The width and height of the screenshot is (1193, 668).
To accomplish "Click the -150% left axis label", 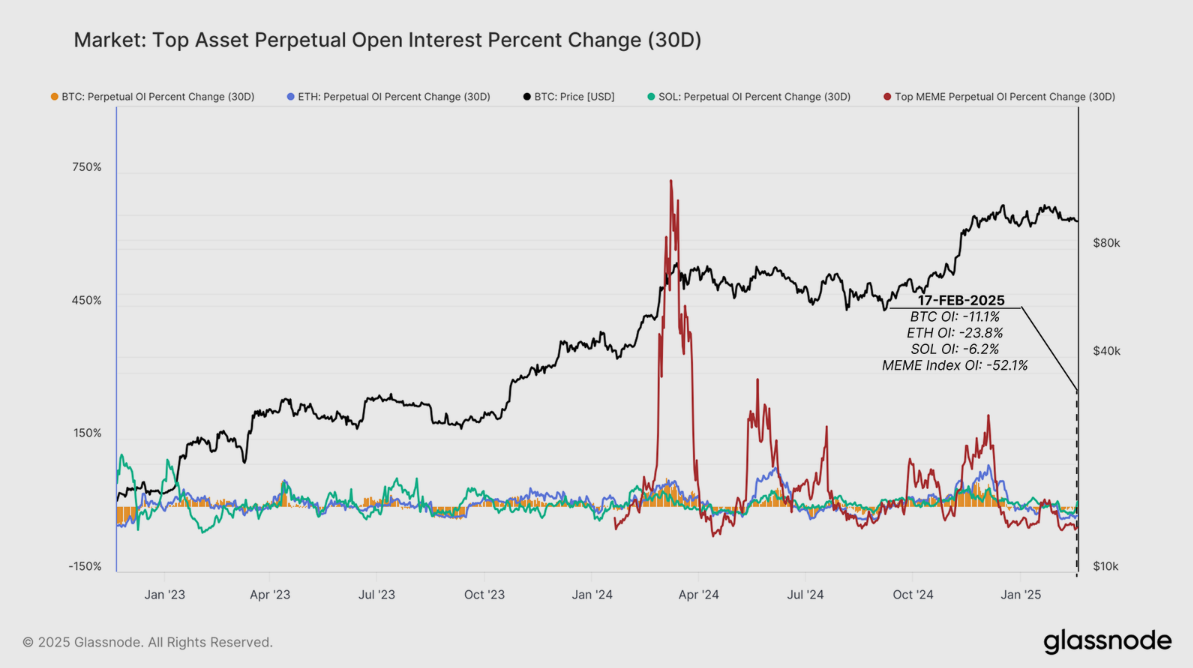I will (85, 567).
